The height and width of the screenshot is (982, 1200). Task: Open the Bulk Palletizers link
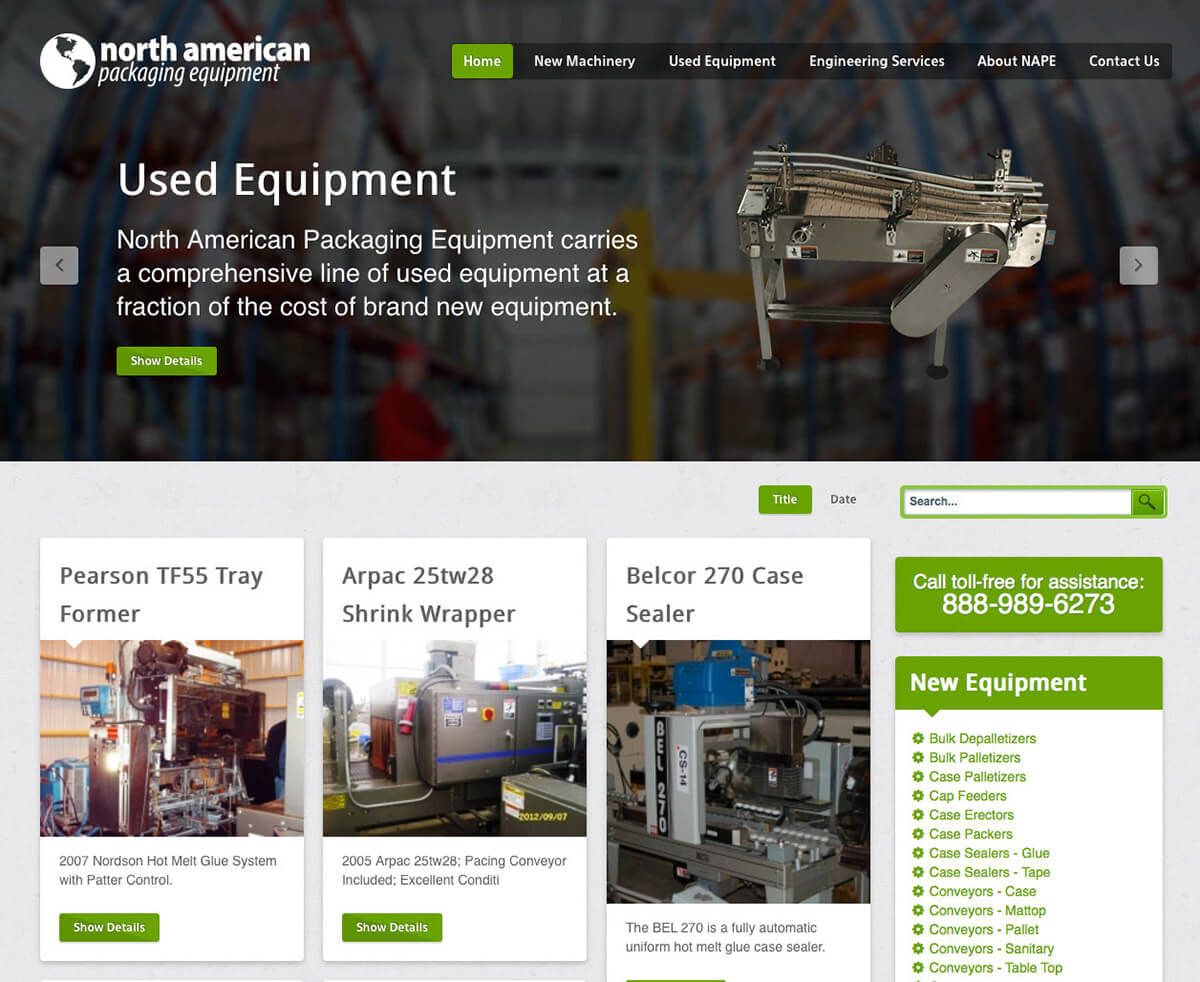(x=975, y=757)
